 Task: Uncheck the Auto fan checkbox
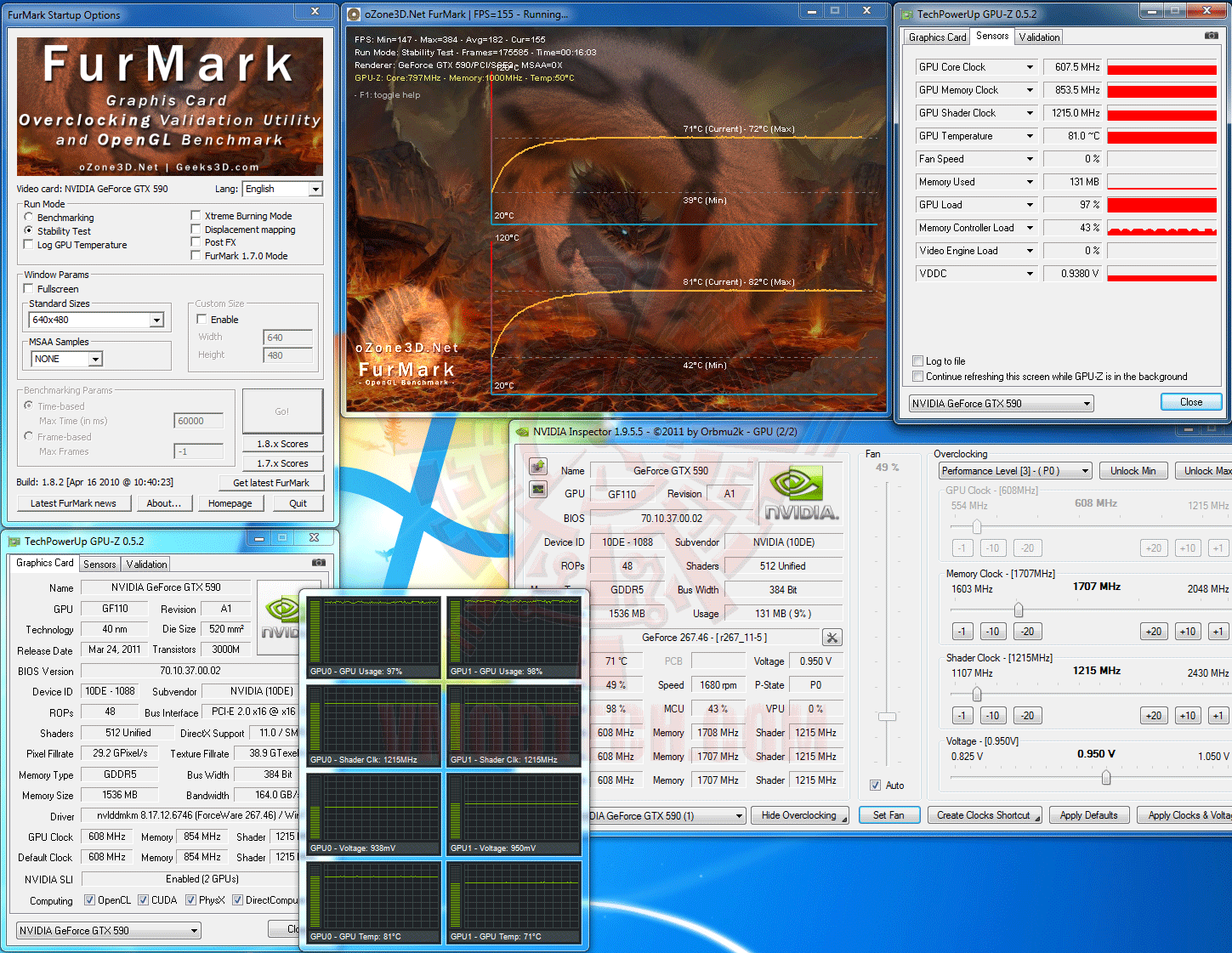click(x=875, y=786)
